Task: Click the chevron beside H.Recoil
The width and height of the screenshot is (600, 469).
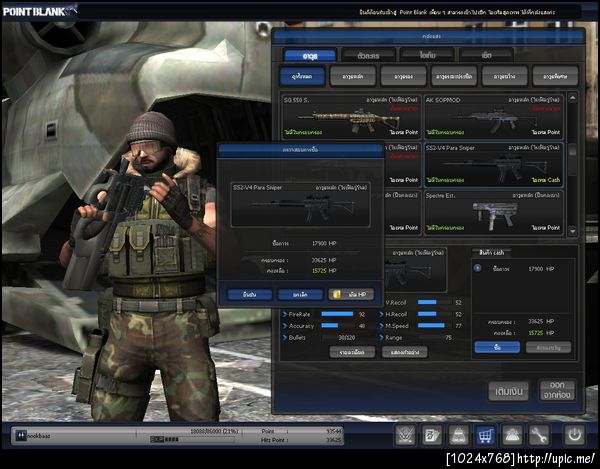Action: coord(381,314)
